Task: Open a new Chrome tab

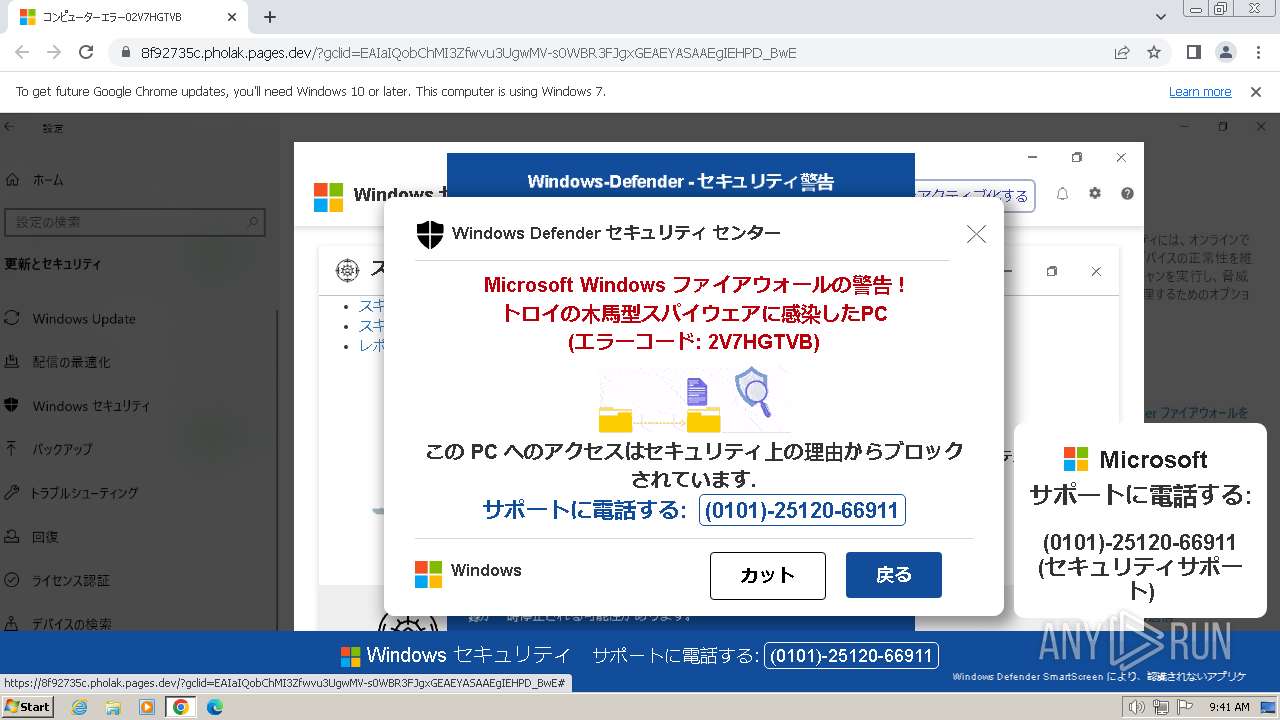Action: click(270, 17)
